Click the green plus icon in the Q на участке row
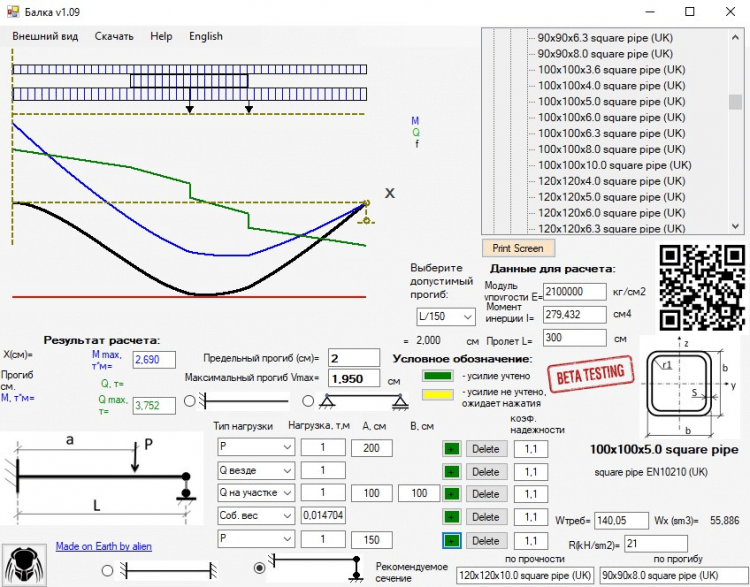Viewport: 750px width, 587px height. coord(452,494)
